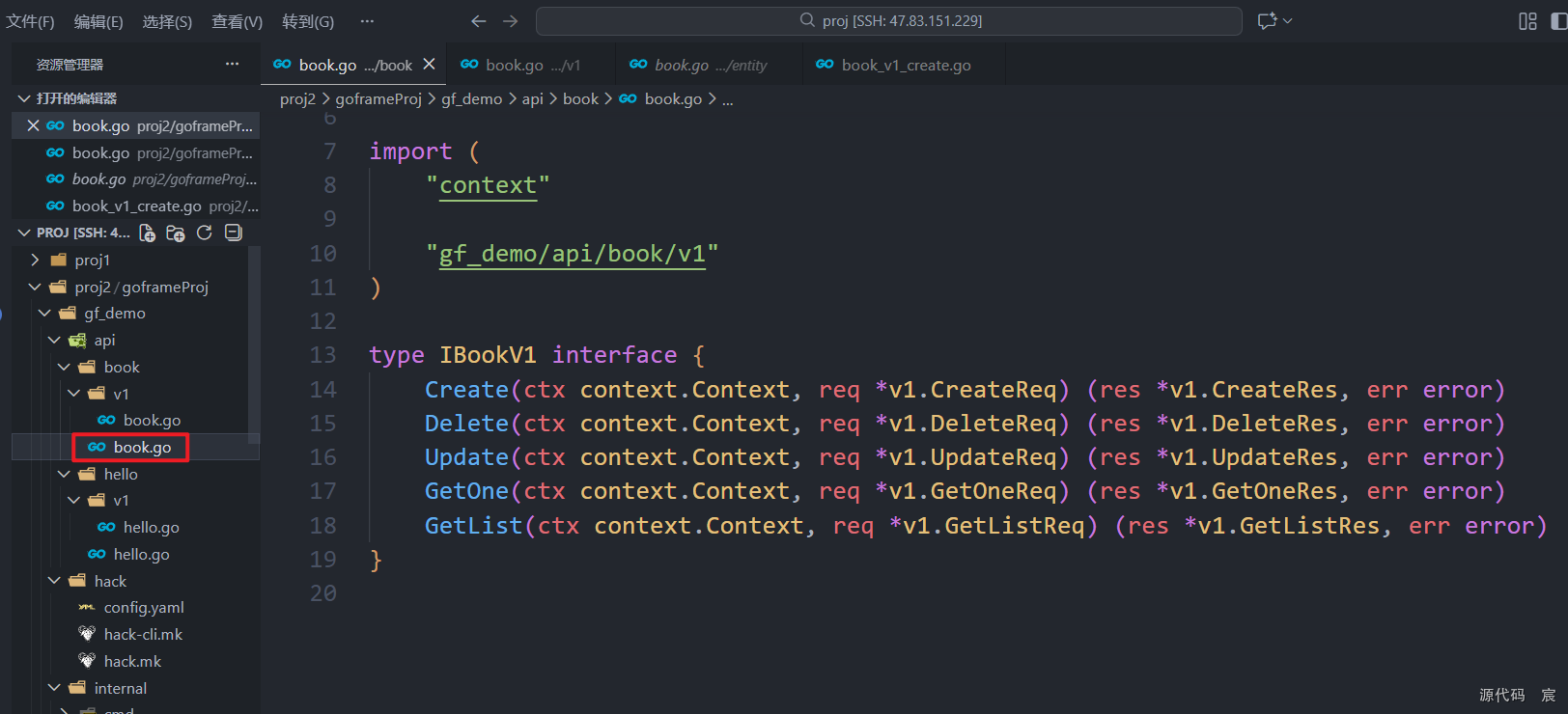Click the New Folder icon in explorer header

coord(175,233)
